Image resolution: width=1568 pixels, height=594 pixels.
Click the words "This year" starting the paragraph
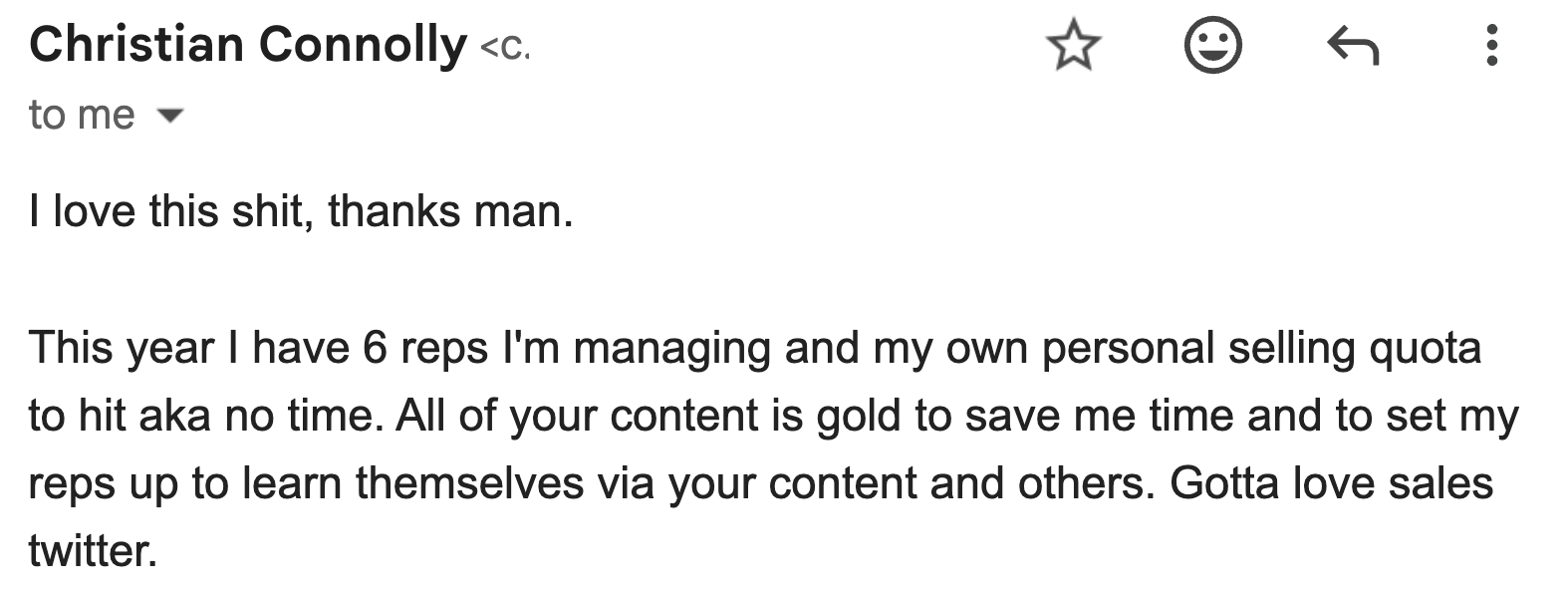pos(122,348)
